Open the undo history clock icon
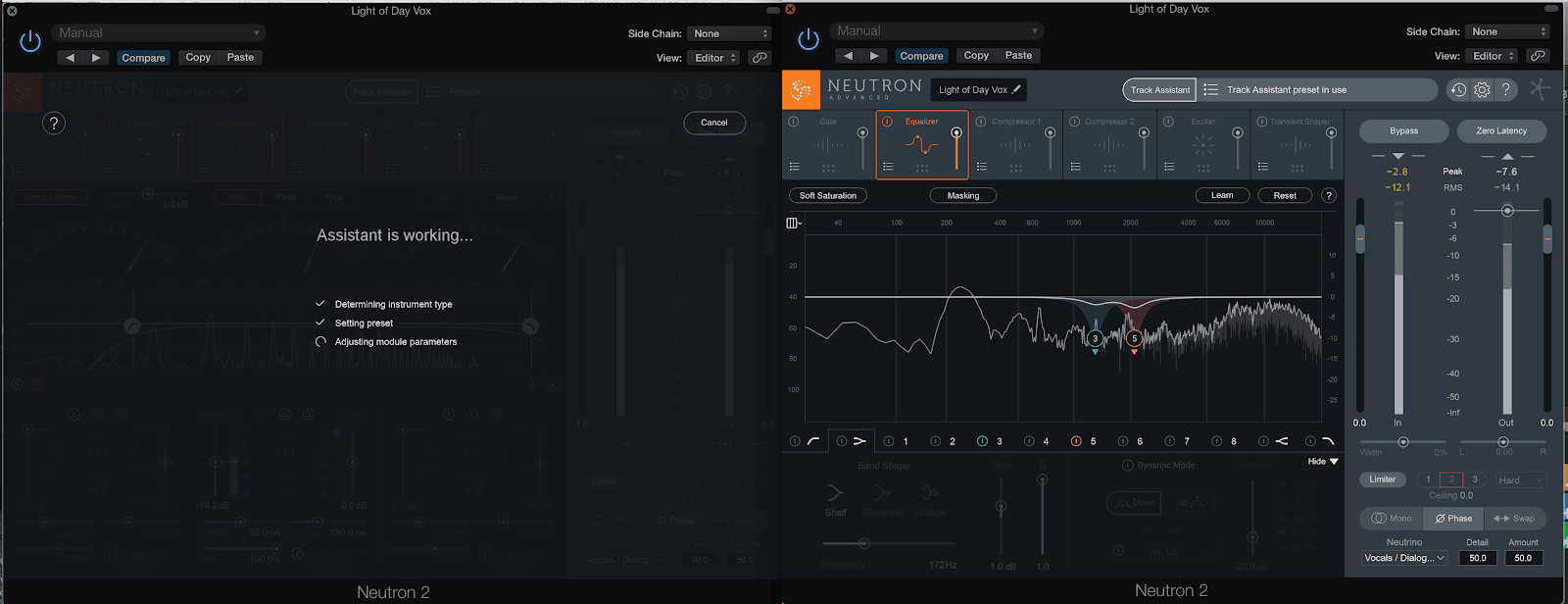 (1458, 89)
